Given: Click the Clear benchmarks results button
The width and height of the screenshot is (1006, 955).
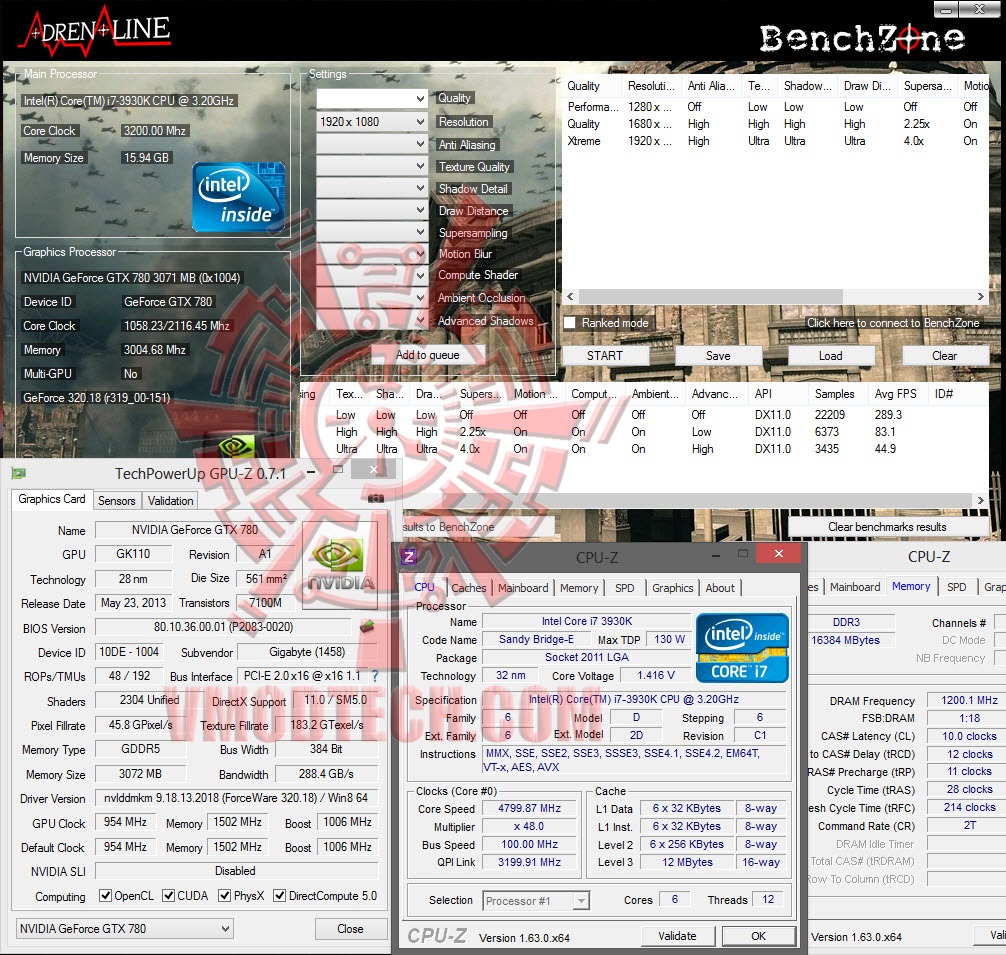Looking at the screenshot, I should (887, 527).
